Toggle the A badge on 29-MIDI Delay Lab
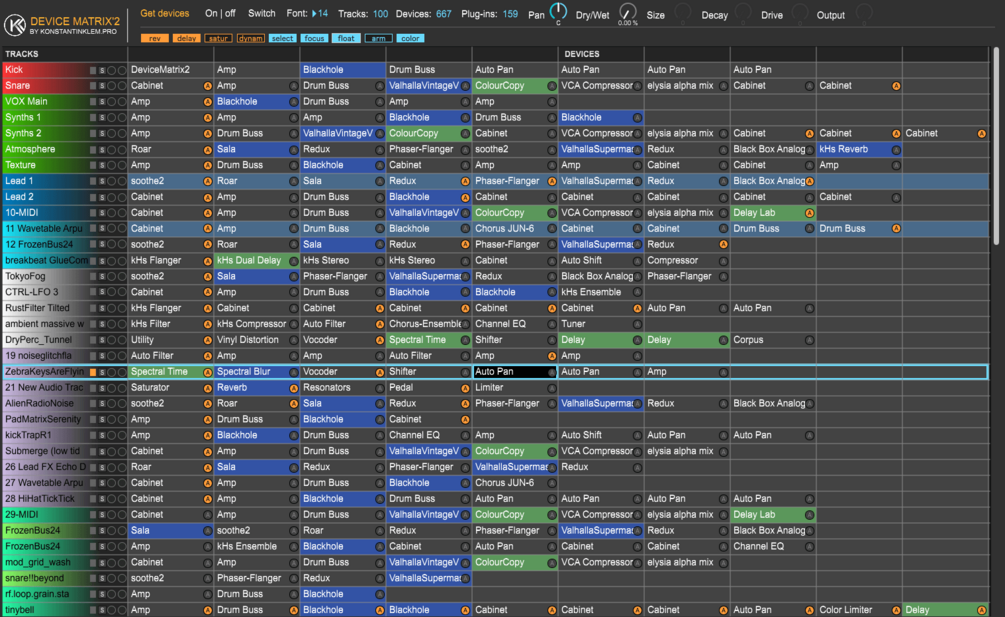 click(810, 515)
